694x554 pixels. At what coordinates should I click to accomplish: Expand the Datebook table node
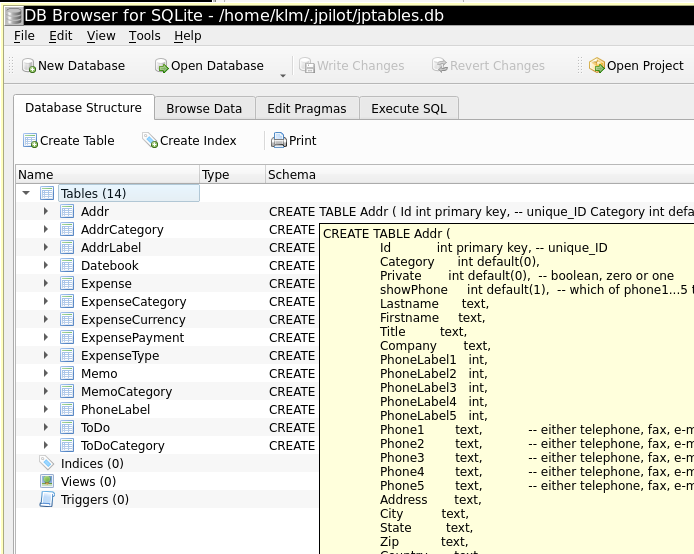[x=46, y=265]
